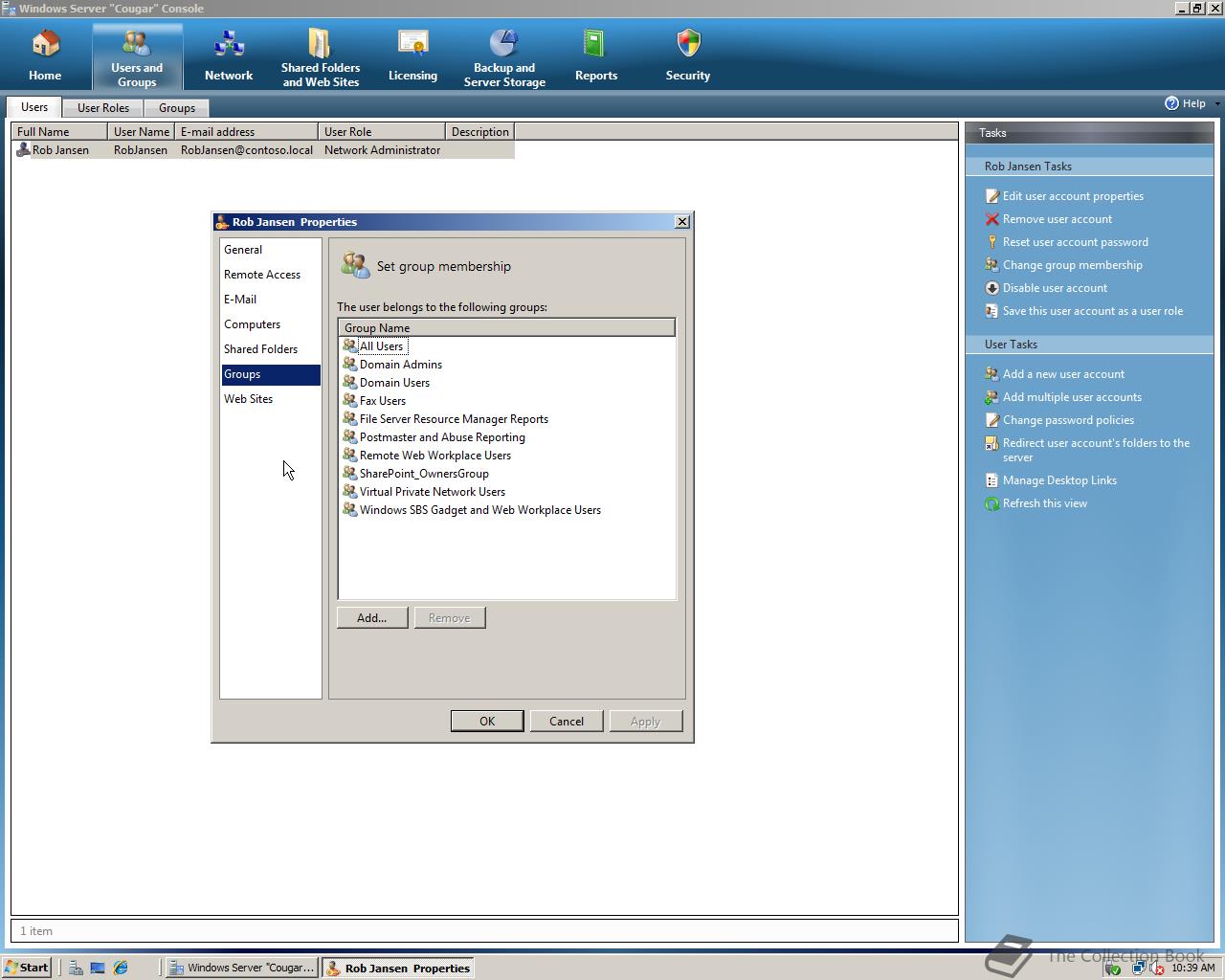Image resolution: width=1225 pixels, height=980 pixels.
Task: Click Cancel in Rob Jansen Properties
Action: (567, 722)
